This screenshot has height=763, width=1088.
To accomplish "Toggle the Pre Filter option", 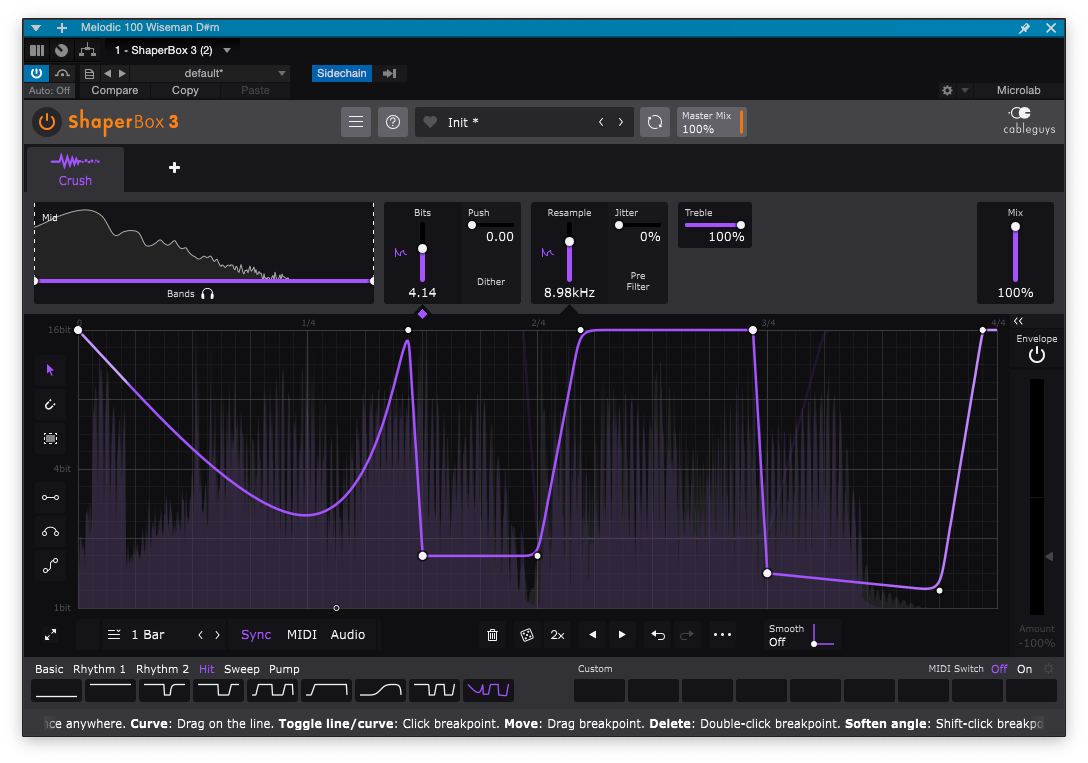I will click(638, 281).
